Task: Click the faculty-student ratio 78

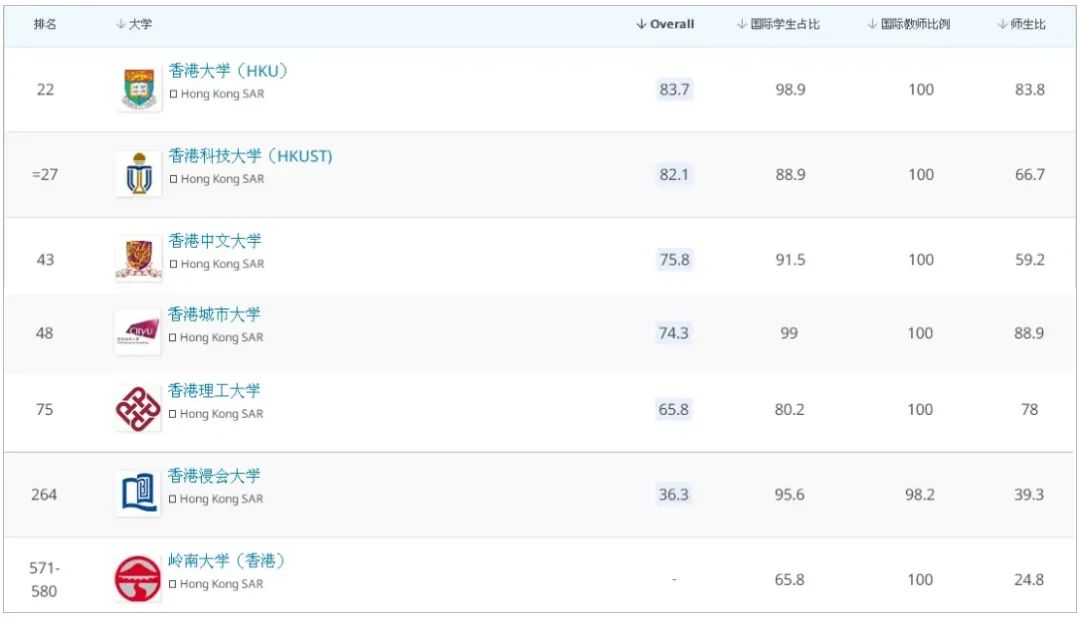Action: (x=1029, y=410)
